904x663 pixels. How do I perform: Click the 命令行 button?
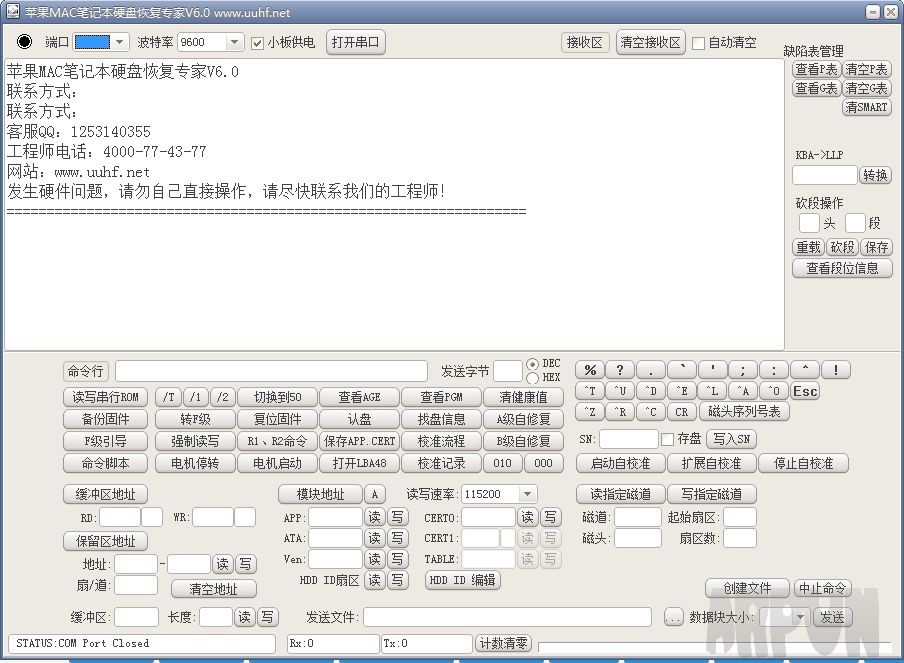point(85,371)
